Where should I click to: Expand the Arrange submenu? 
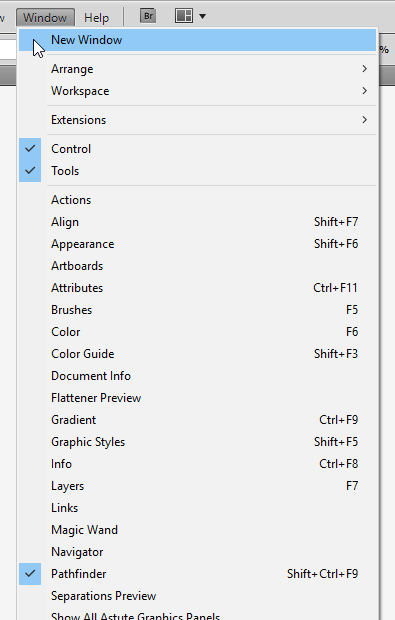click(197, 69)
